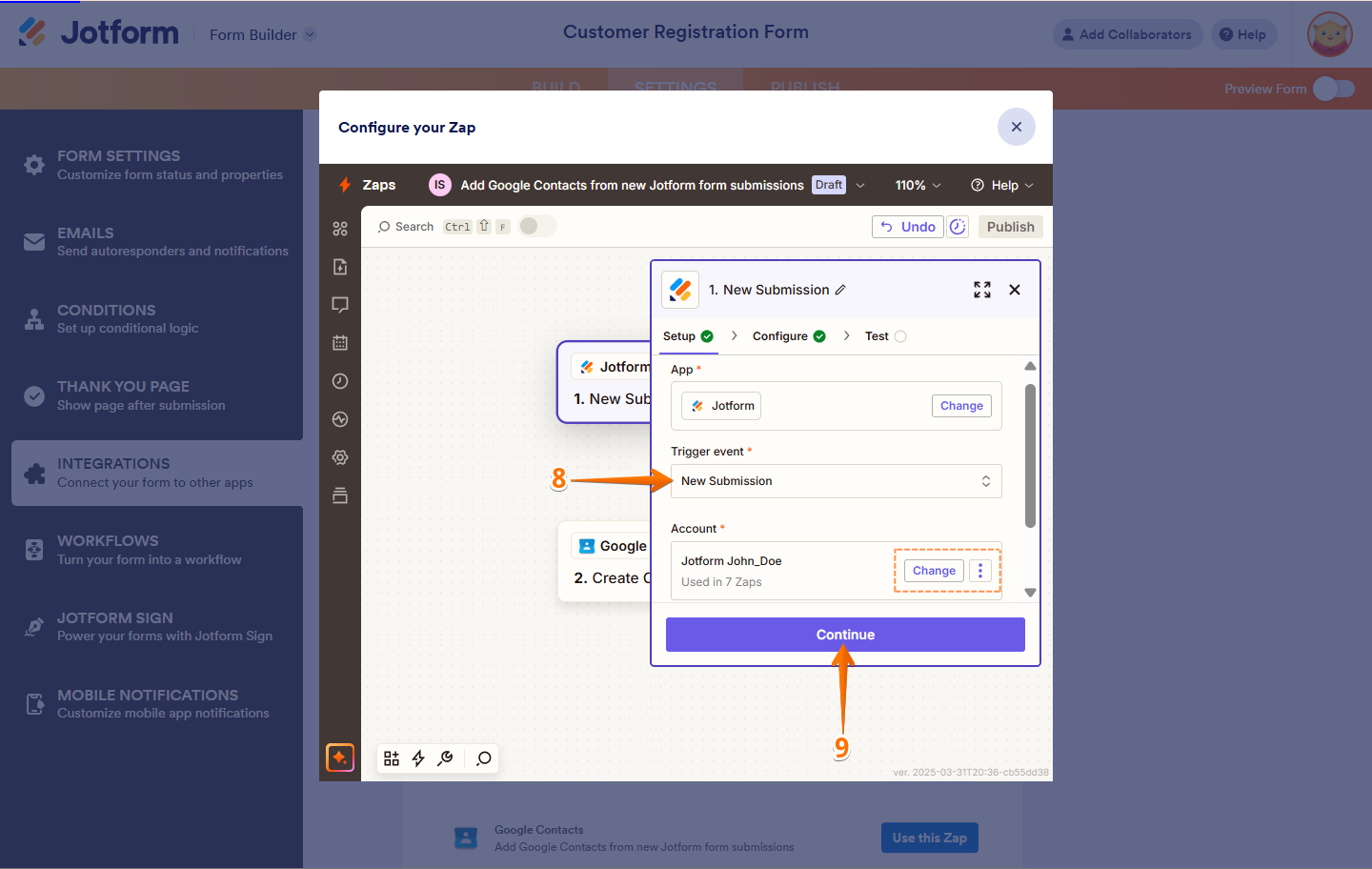This screenshot has width=1372, height=869.
Task: Open the Form Builder dropdown
Action: coord(262,35)
